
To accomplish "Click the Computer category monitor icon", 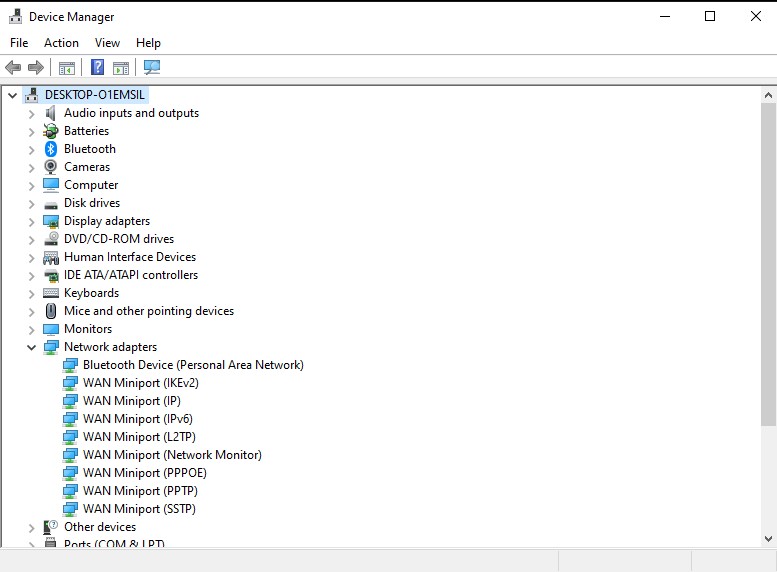I will click(x=51, y=185).
